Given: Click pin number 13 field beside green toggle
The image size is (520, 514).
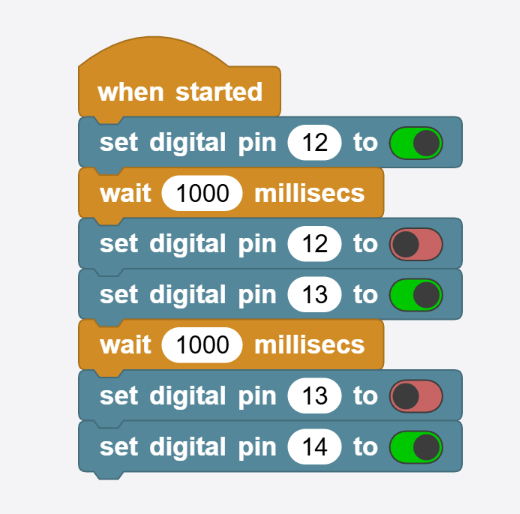Looking at the screenshot, I should 315,294.
